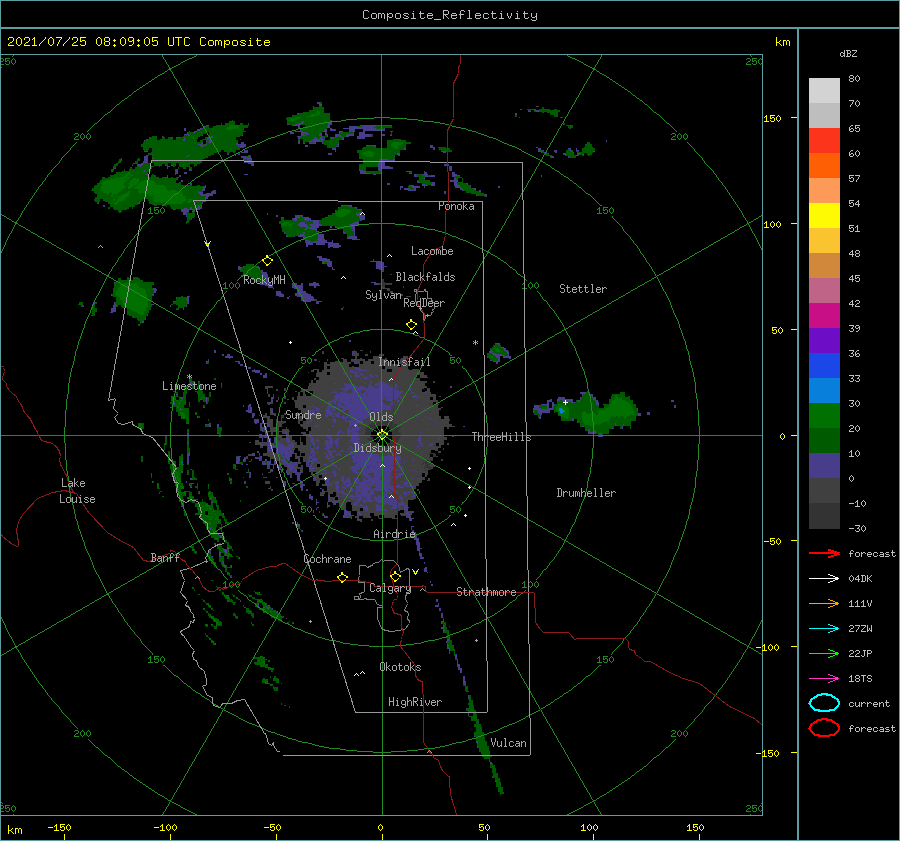Click the Calgary city label

pyautogui.click(x=390, y=588)
